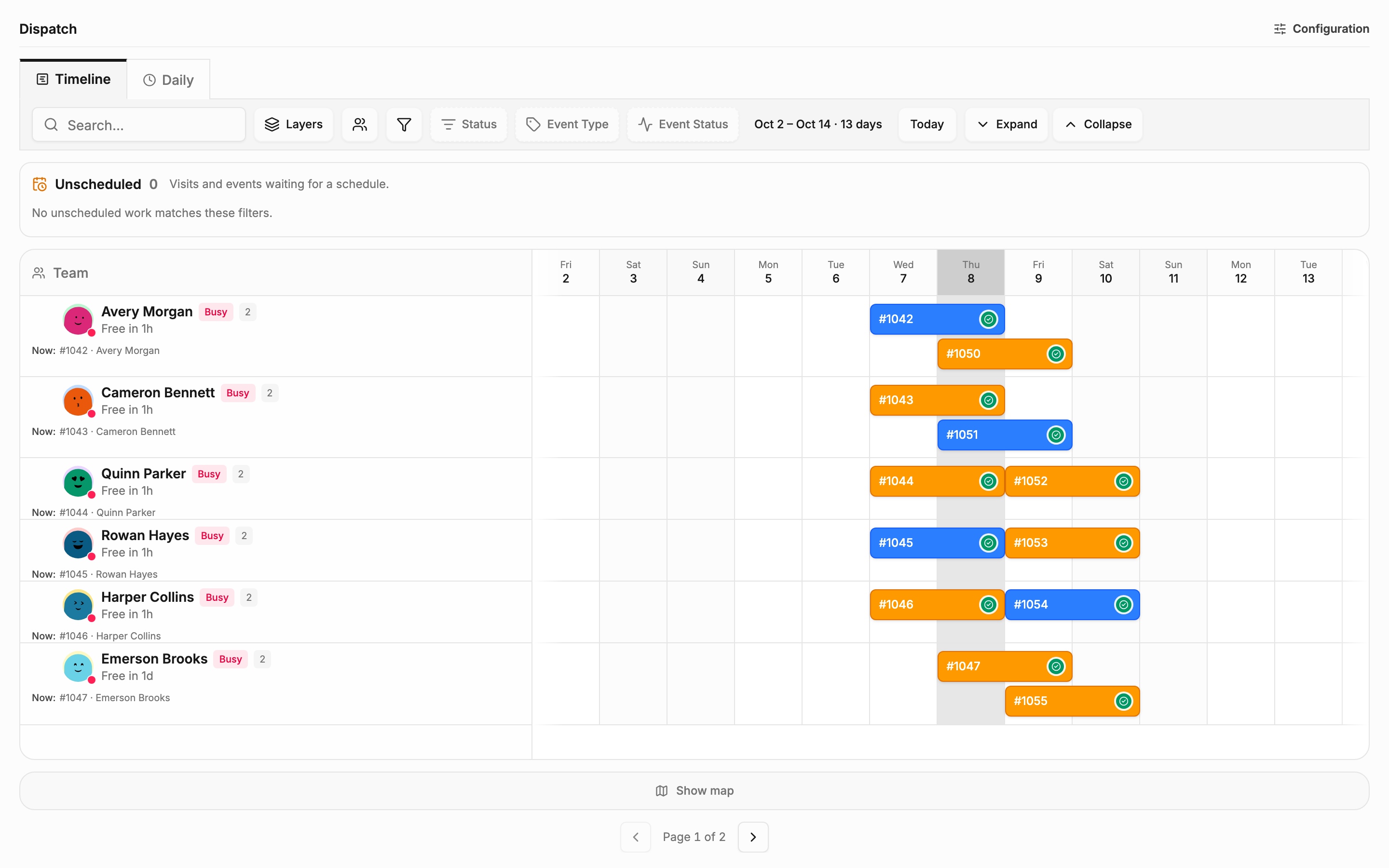Switch to the Daily tab
This screenshot has width=1389, height=868.
(168, 80)
